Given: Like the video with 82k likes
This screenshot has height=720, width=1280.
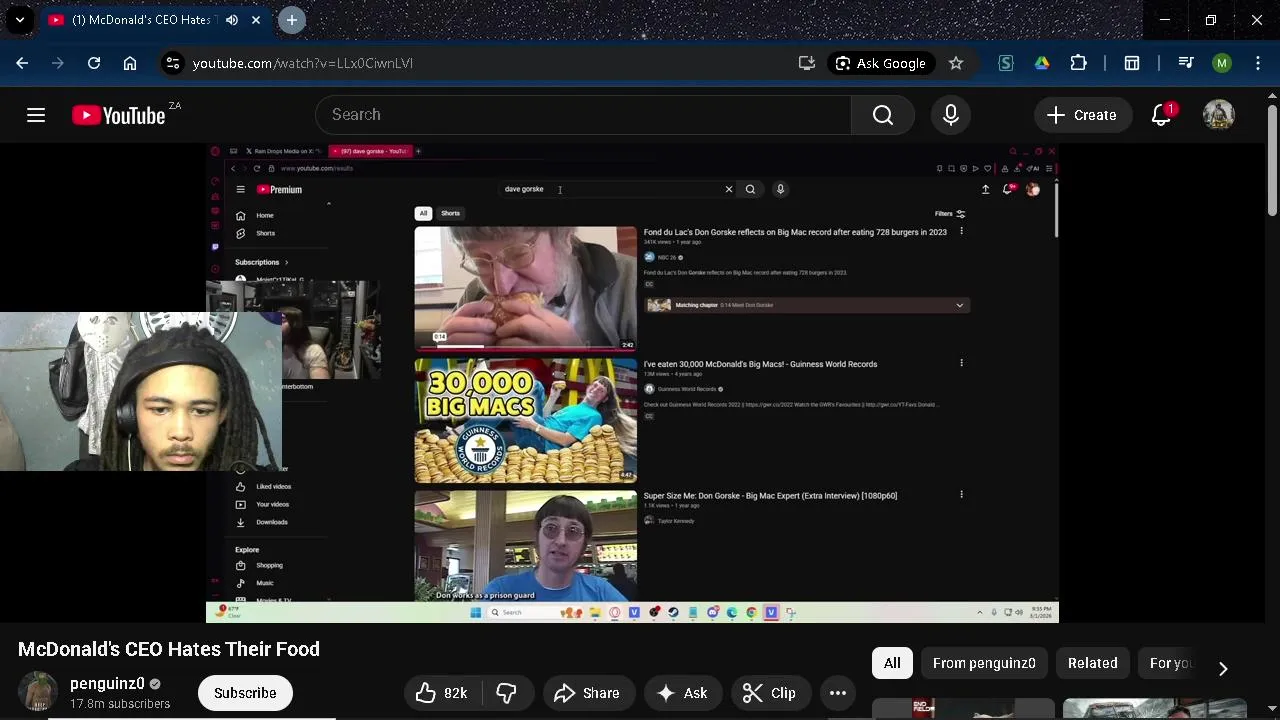Looking at the screenshot, I should coord(442,693).
